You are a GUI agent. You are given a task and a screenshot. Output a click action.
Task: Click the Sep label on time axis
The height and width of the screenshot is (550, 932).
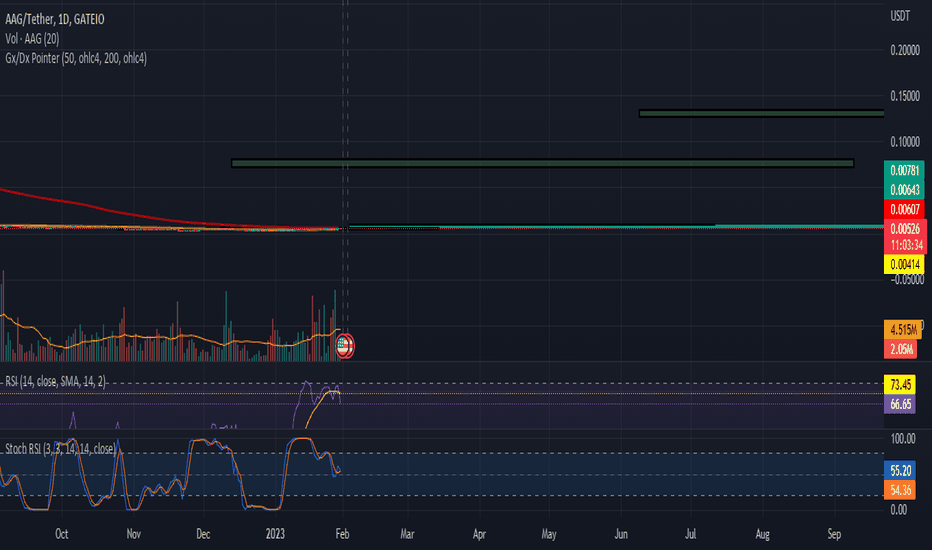pyautogui.click(x=835, y=534)
